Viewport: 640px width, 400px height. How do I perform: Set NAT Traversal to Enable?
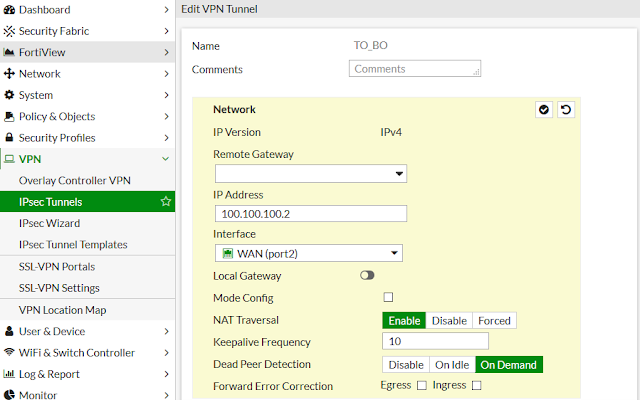[x=404, y=320]
